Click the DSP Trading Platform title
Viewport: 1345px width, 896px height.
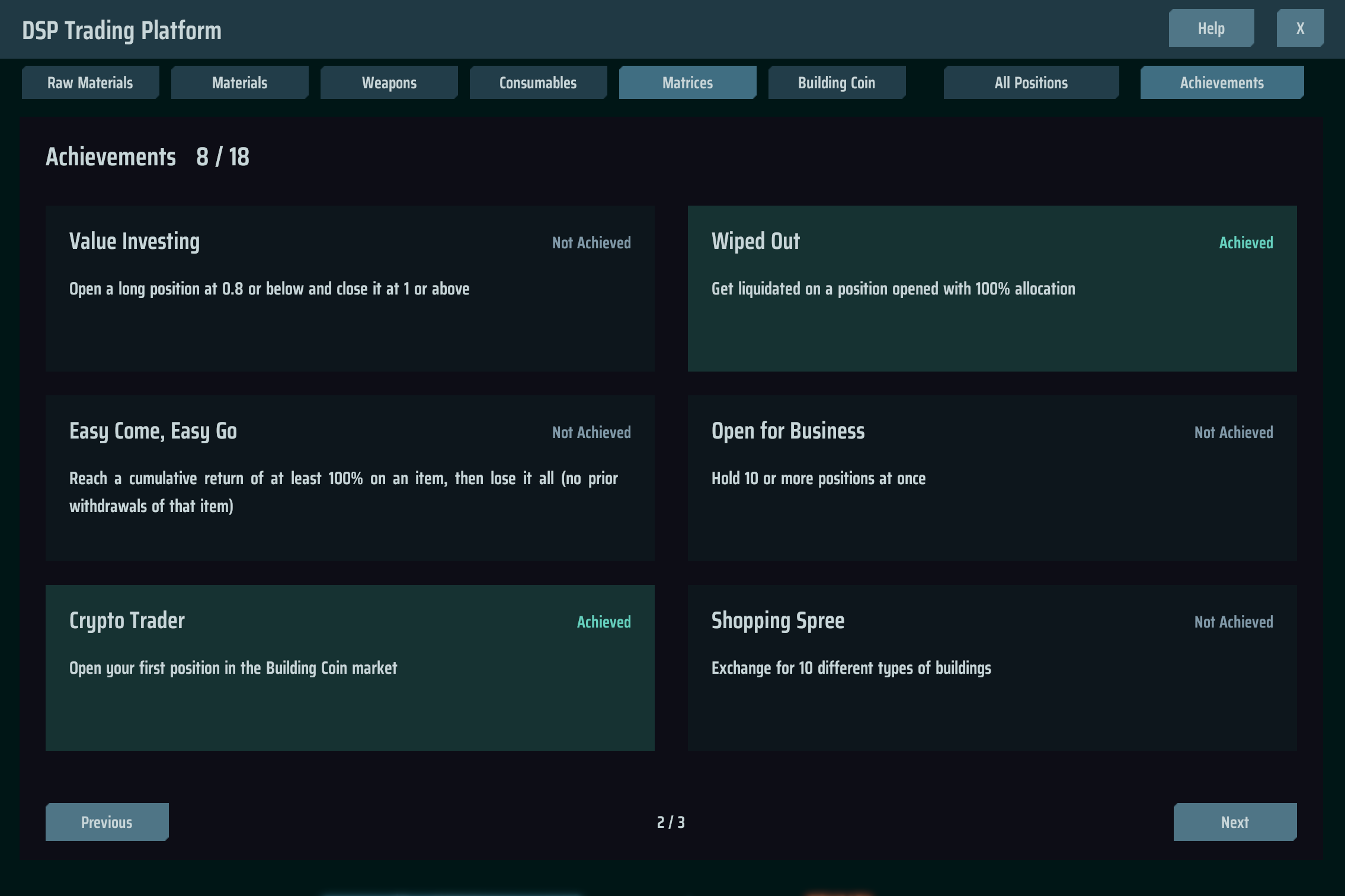(x=121, y=30)
